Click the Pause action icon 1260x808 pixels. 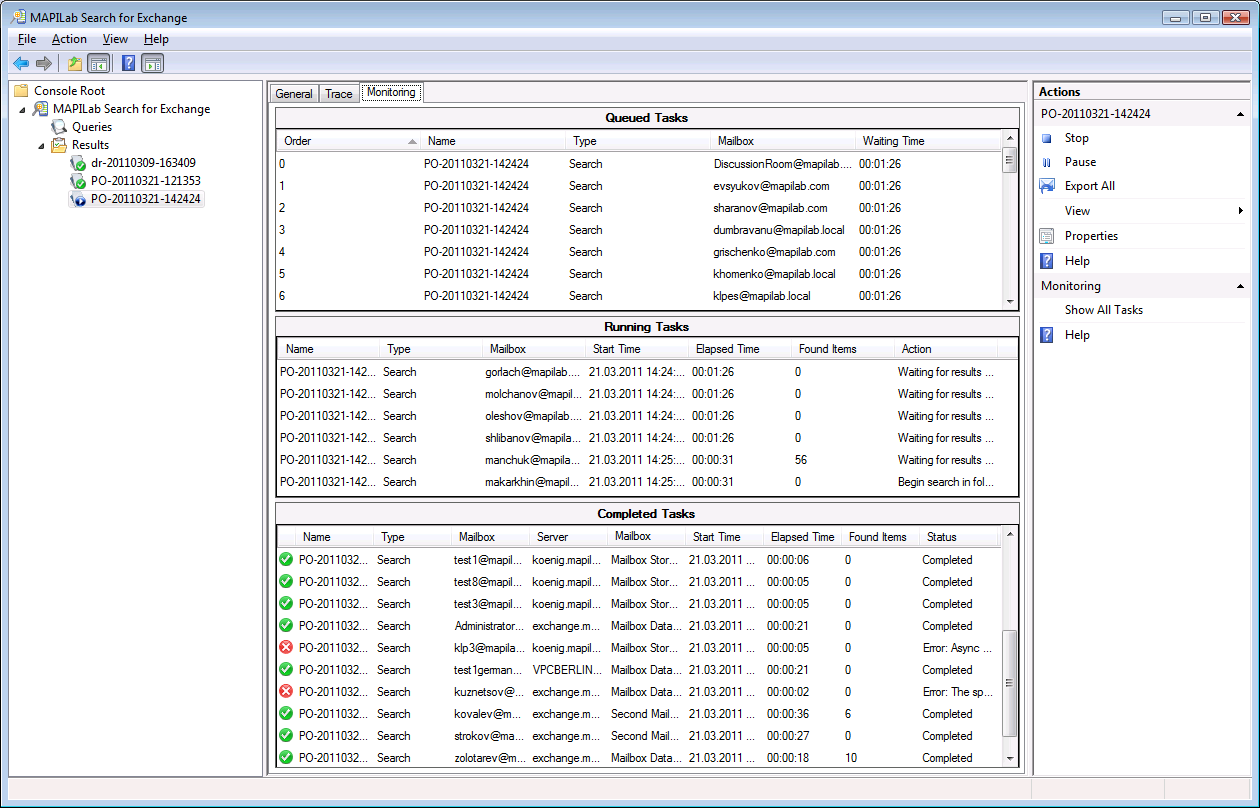pyautogui.click(x=1047, y=162)
